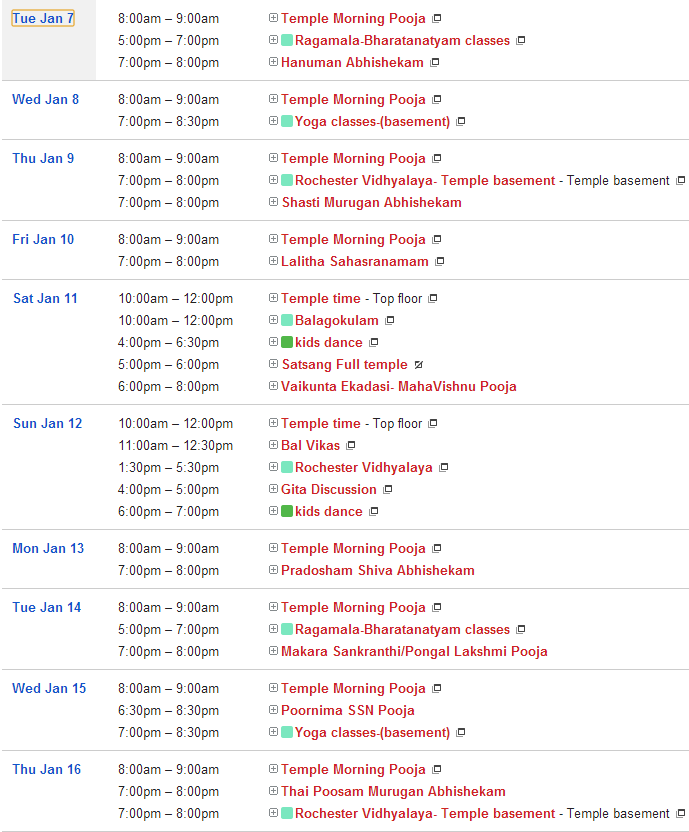Expand the Poornima SSN Pooja event

click(274, 711)
